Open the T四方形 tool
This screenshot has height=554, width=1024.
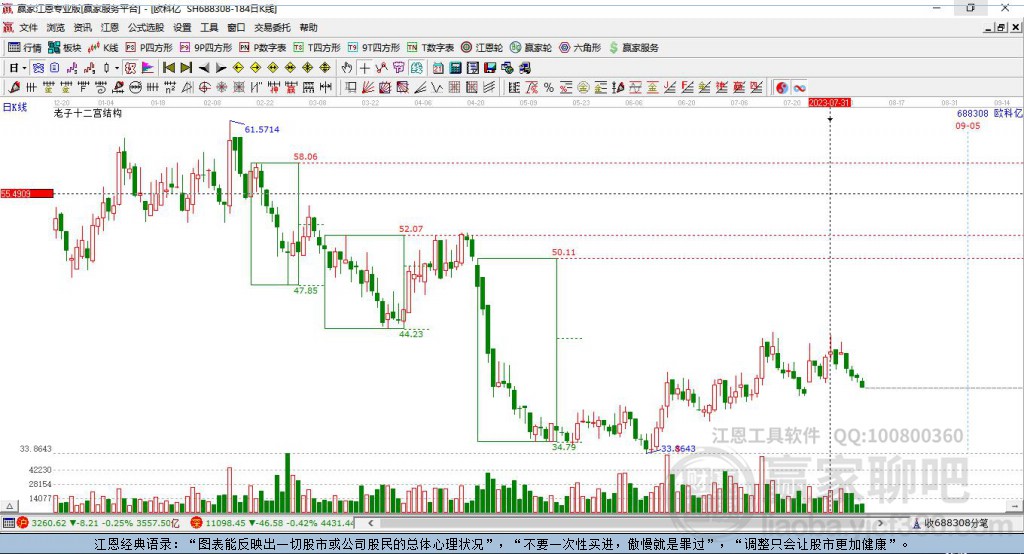[x=317, y=48]
